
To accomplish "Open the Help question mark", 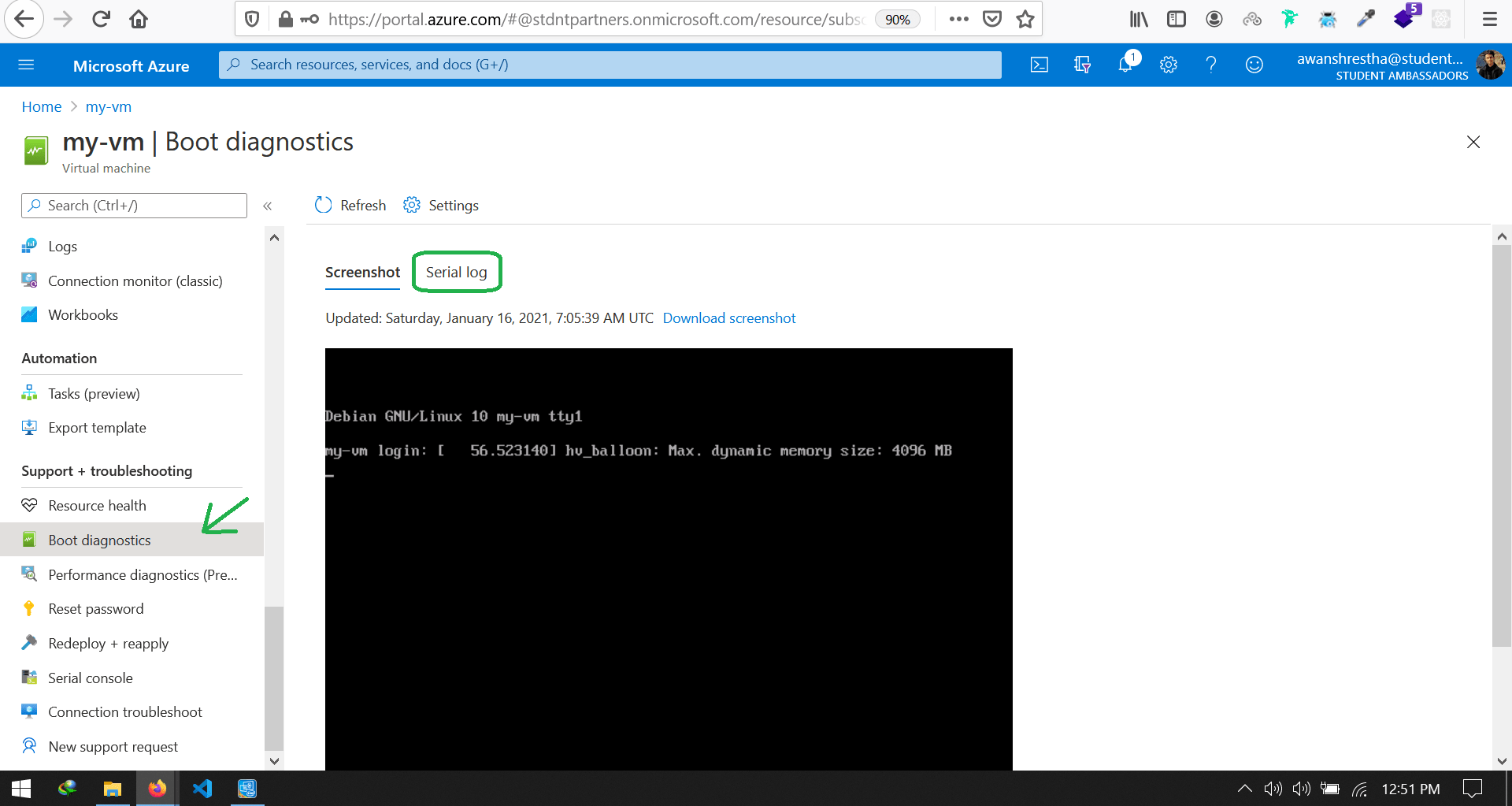I will coord(1211,65).
